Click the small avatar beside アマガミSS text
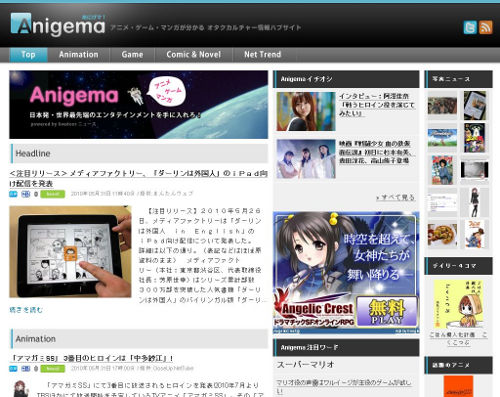 [x=21, y=389]
